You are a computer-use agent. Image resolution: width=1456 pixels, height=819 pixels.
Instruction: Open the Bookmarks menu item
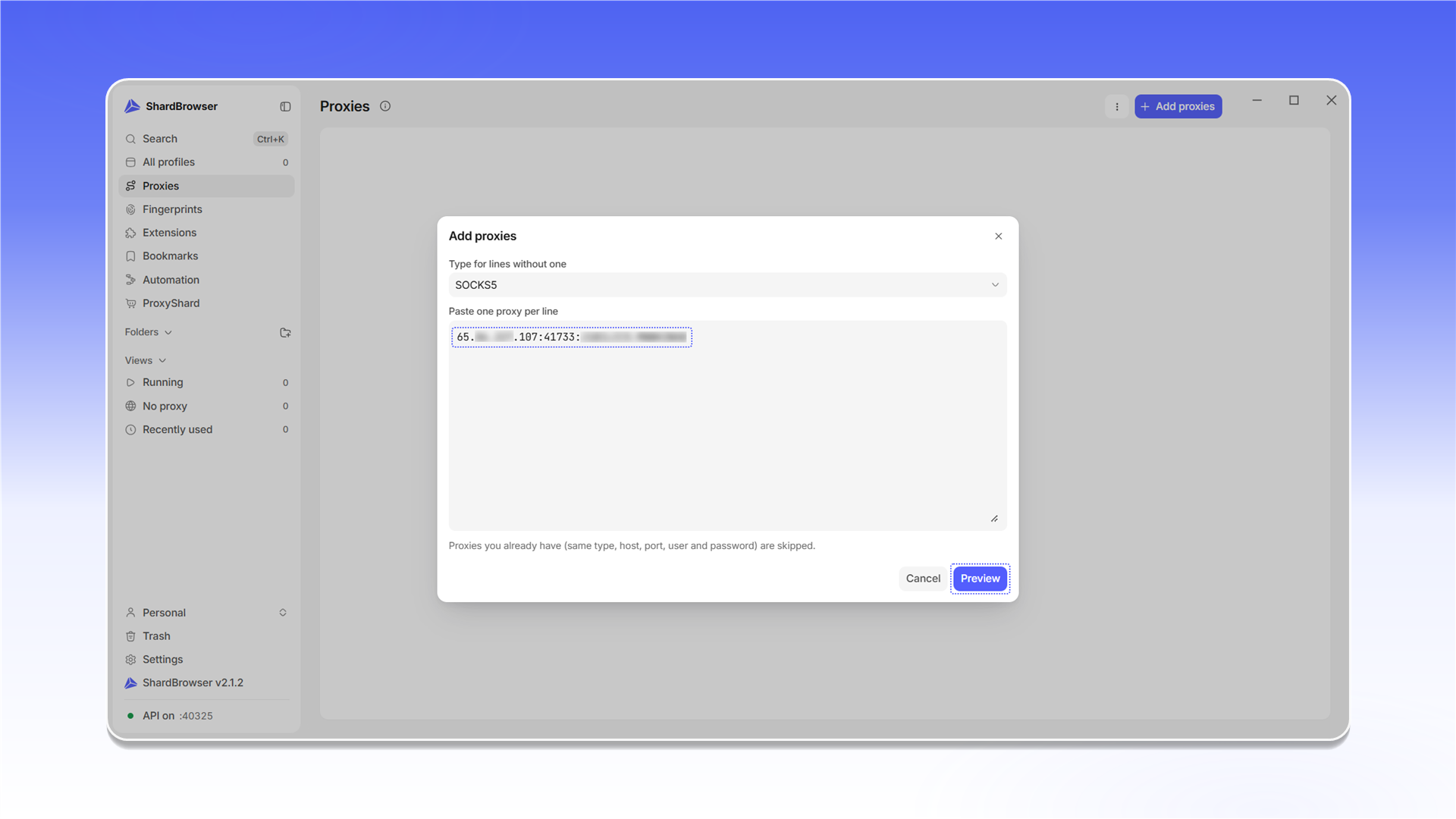click(206, 256)
